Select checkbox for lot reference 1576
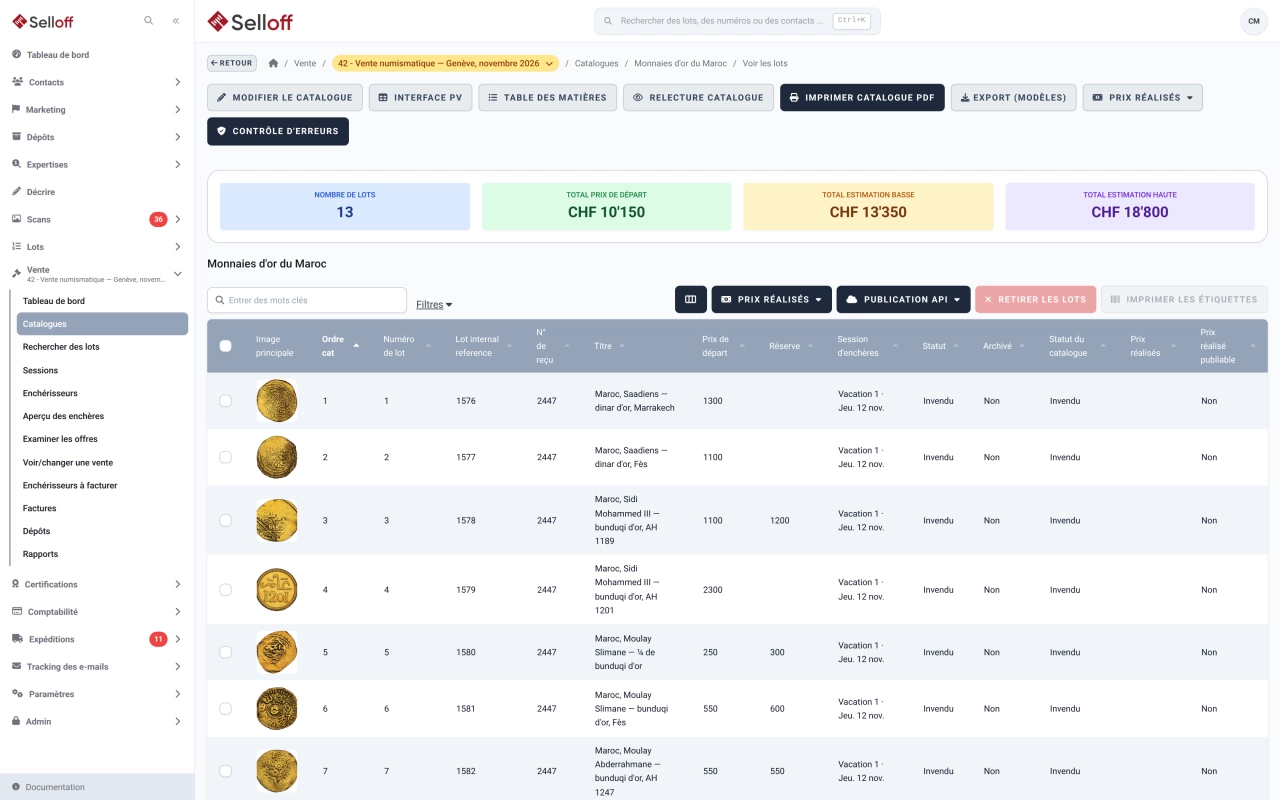Viewport: 1280px width, 800px height. coord(225,401)
